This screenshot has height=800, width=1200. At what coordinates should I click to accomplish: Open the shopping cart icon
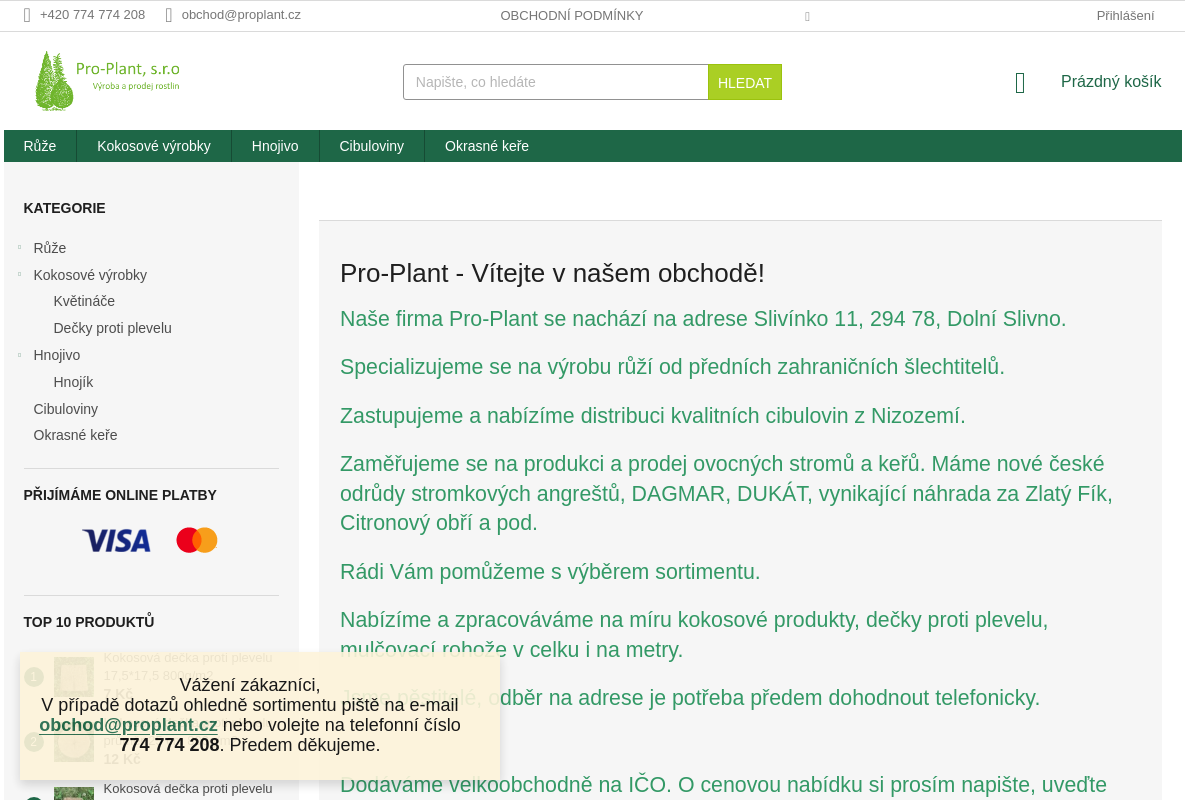1020,82
